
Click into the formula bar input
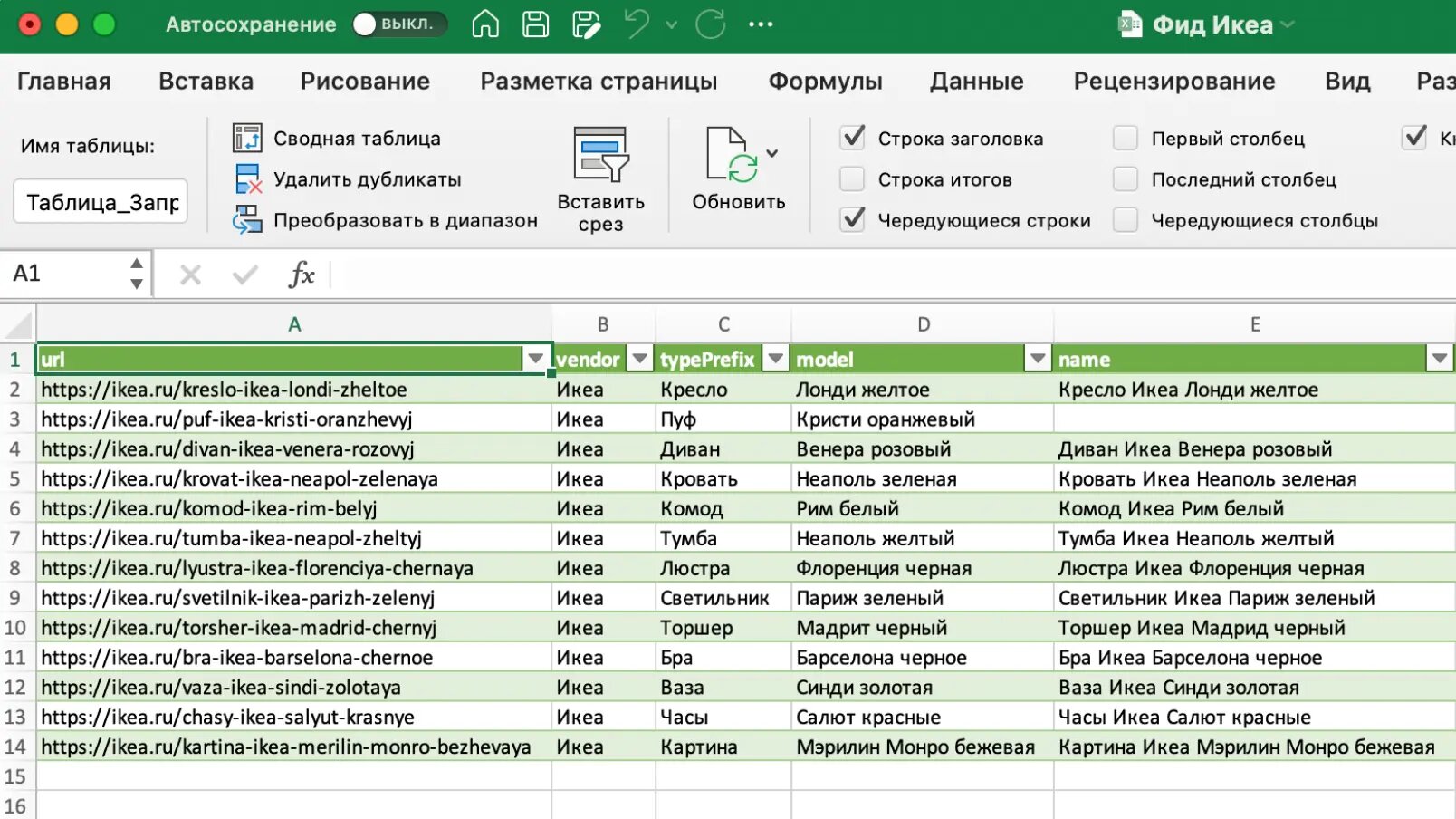(x=892, y=274)
